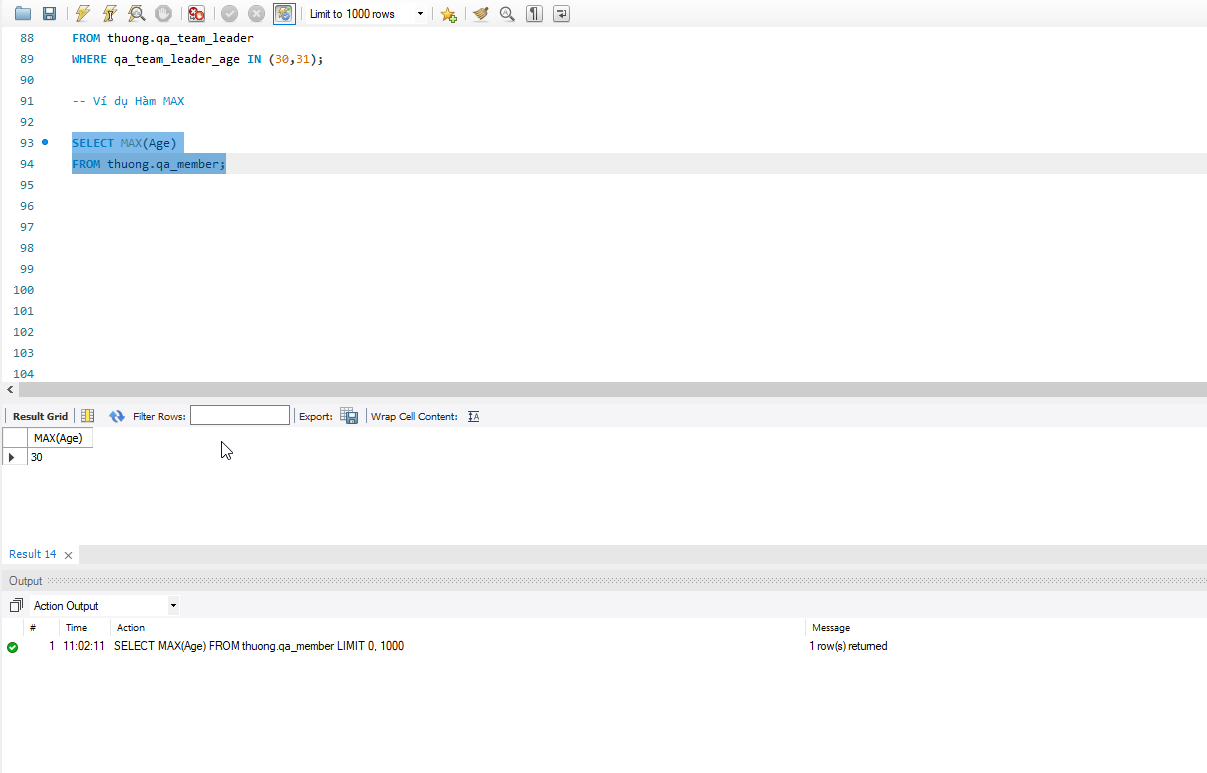1207x773 pixels.
Task: Select the result cell with value 30
Action: tap(59, 457)
